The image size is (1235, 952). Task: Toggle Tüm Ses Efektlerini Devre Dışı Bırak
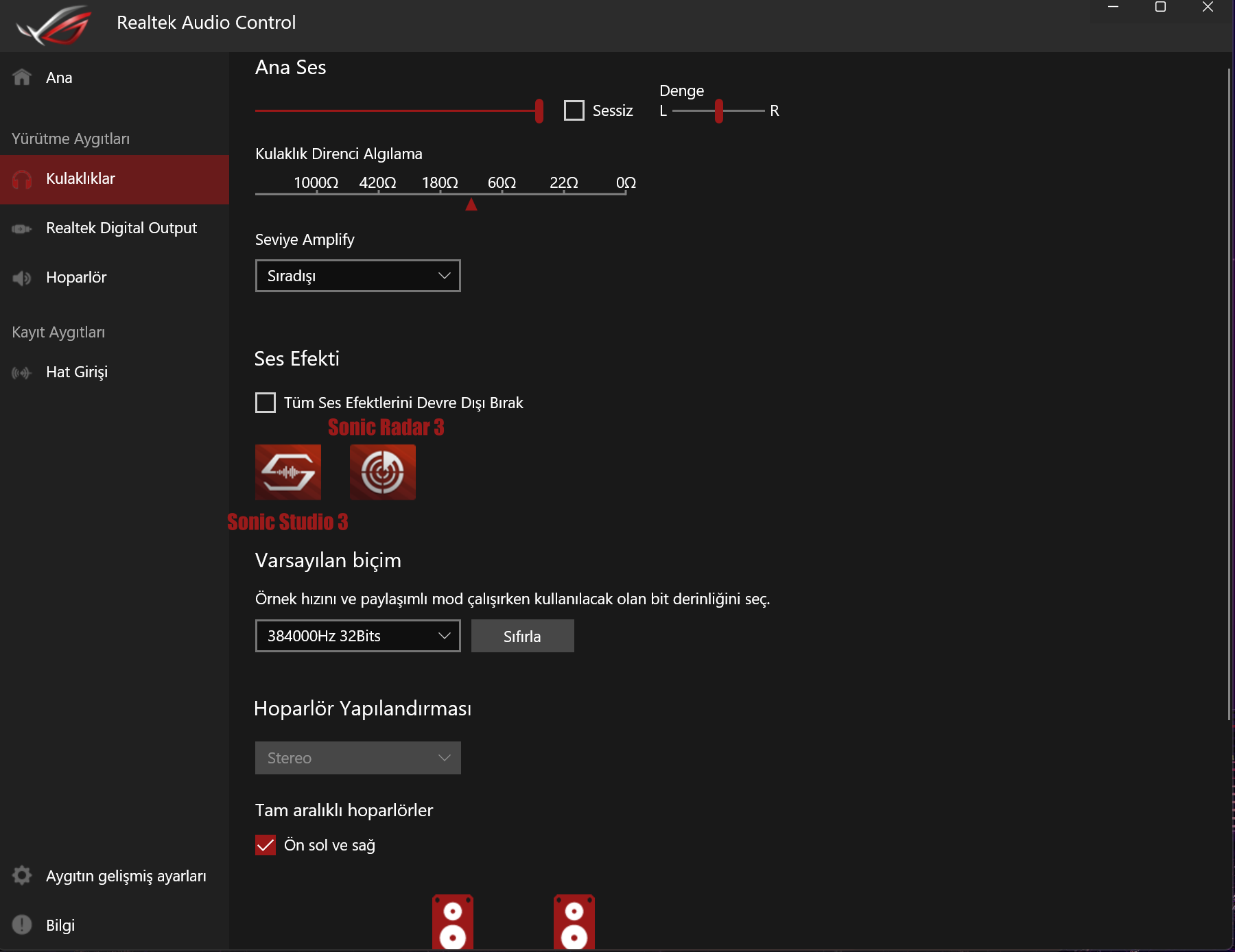266,403
